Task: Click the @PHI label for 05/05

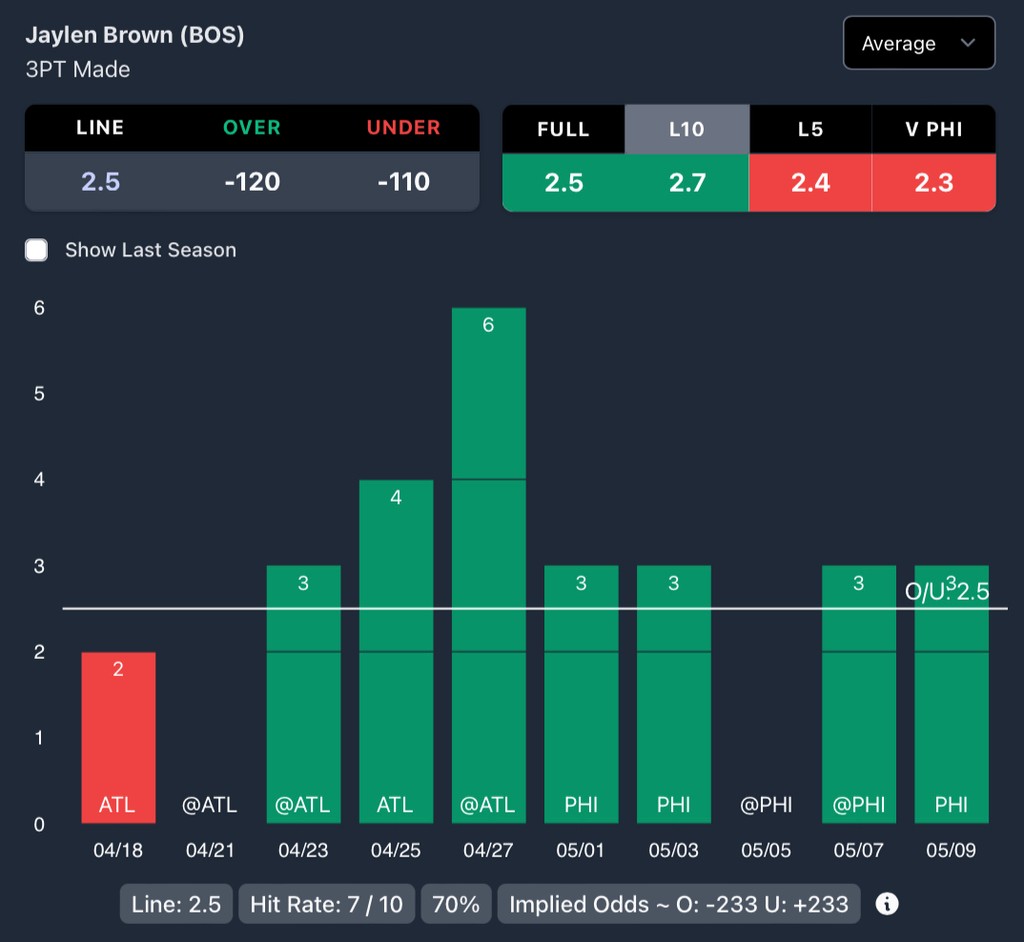Action: (766, 805)
